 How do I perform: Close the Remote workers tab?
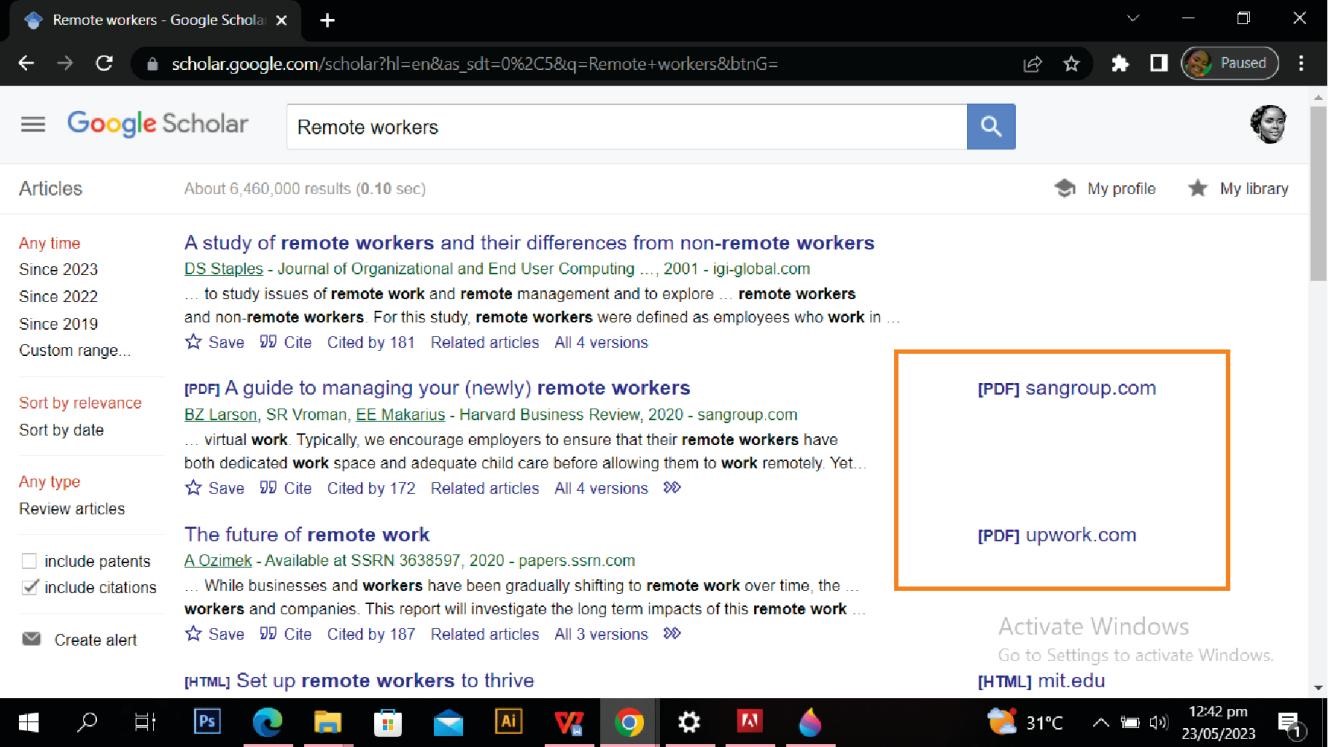click(281, 20)
